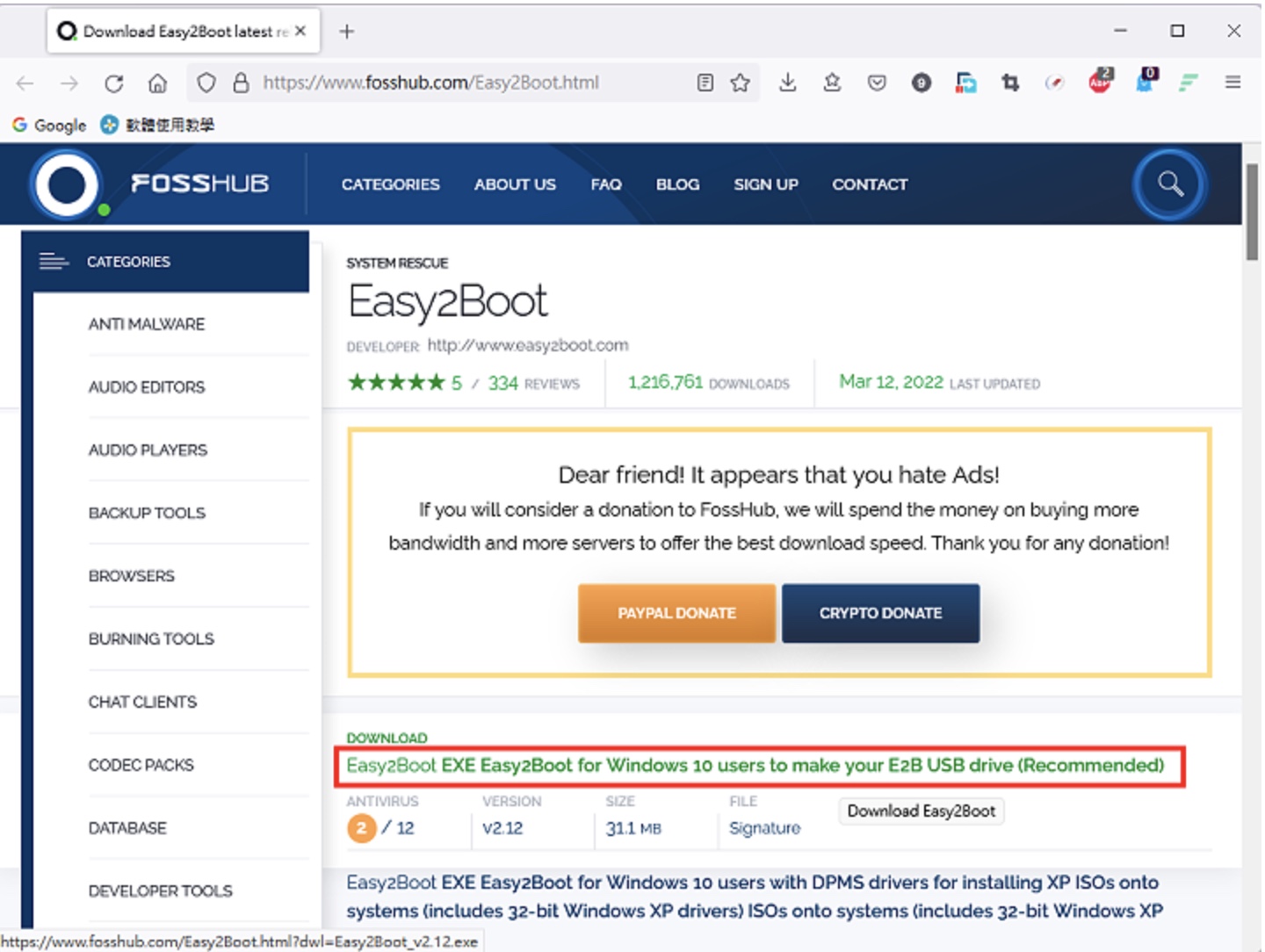
Task: Click the Download Easy2Boot button
Action: point(922,811)
